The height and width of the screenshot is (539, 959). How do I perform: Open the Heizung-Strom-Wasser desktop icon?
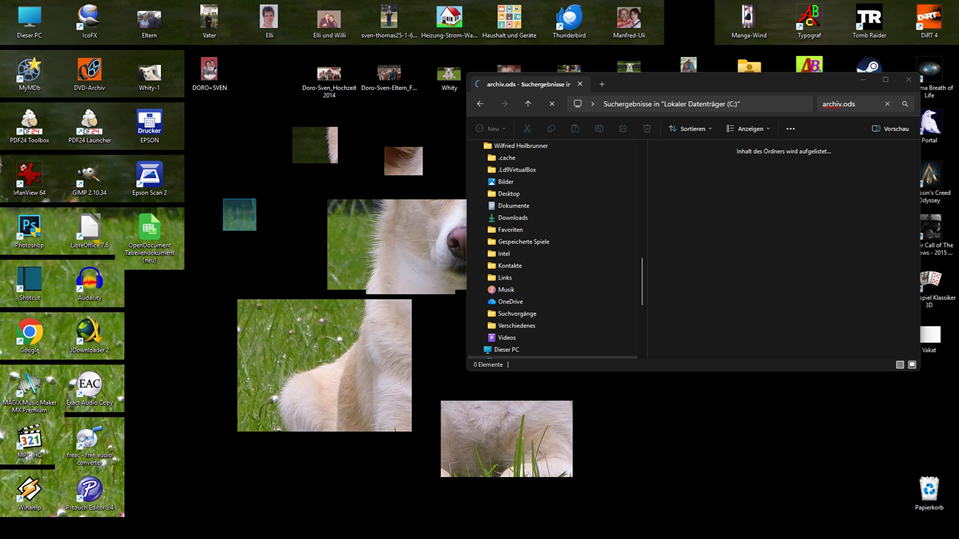pos(449,21)
